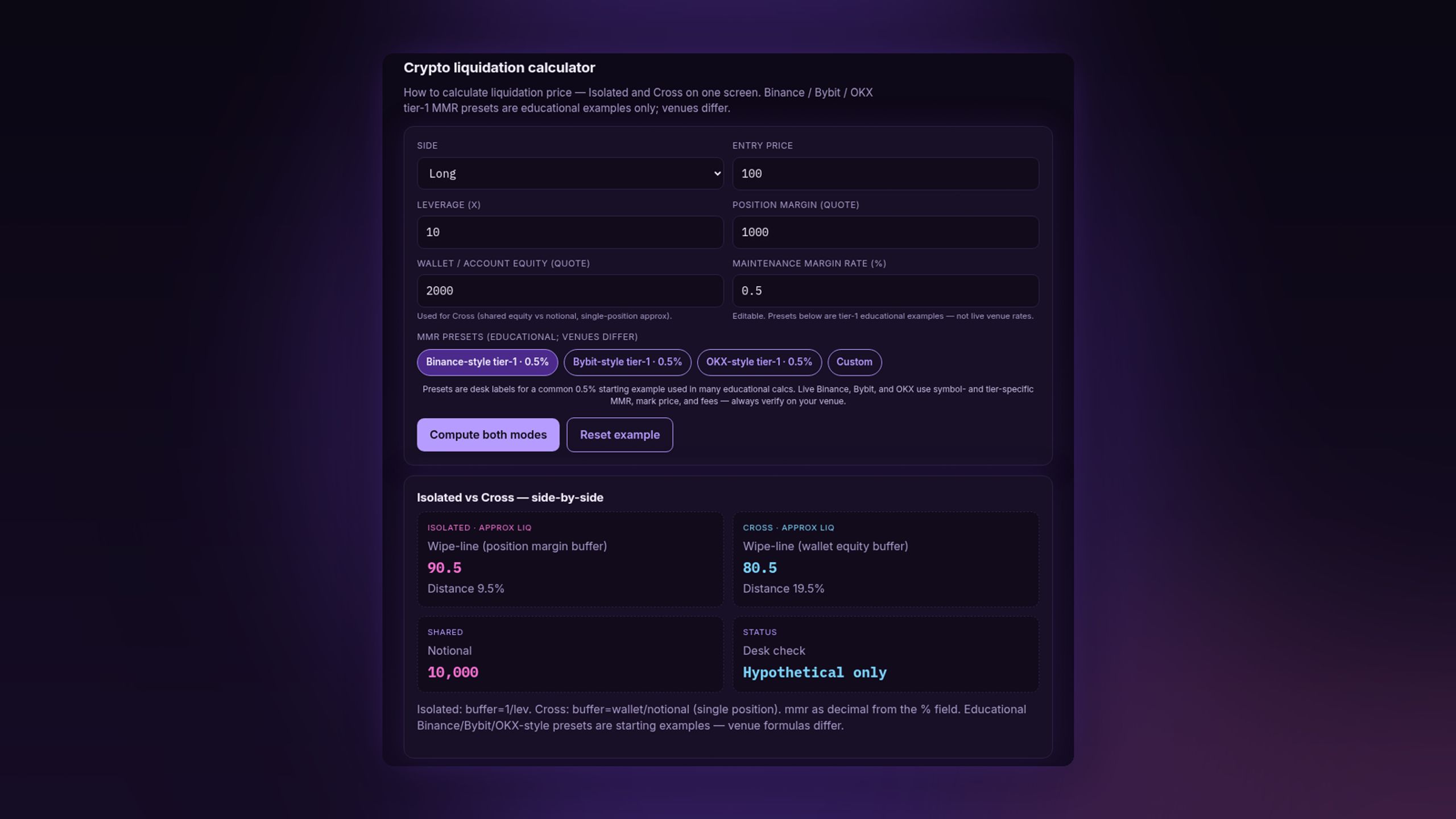Click the CROSS · APPROX LIQ label

click(788, 528)
